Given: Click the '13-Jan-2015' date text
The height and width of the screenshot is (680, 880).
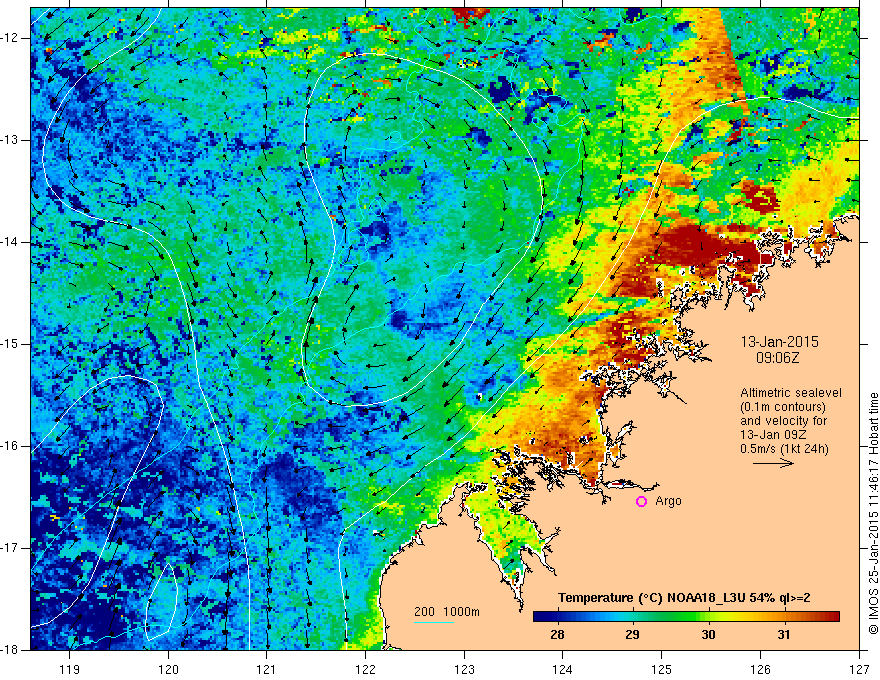Looking at the screenshot, I should pos(780,342).
